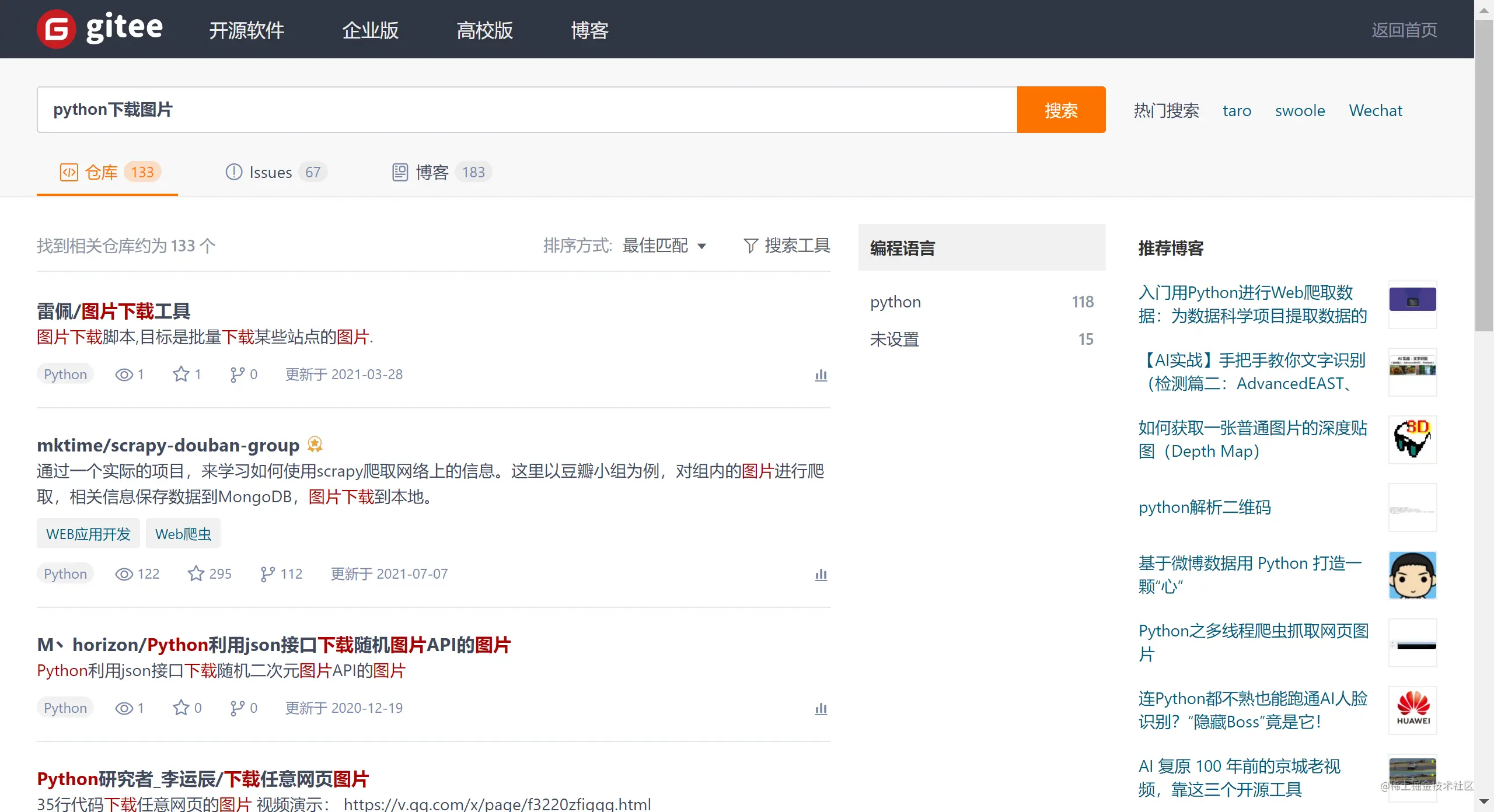This screenshot has width=1494, height=812.
Task: Click the blog document icon in 博客 tab
Action: tap(400, 172)
